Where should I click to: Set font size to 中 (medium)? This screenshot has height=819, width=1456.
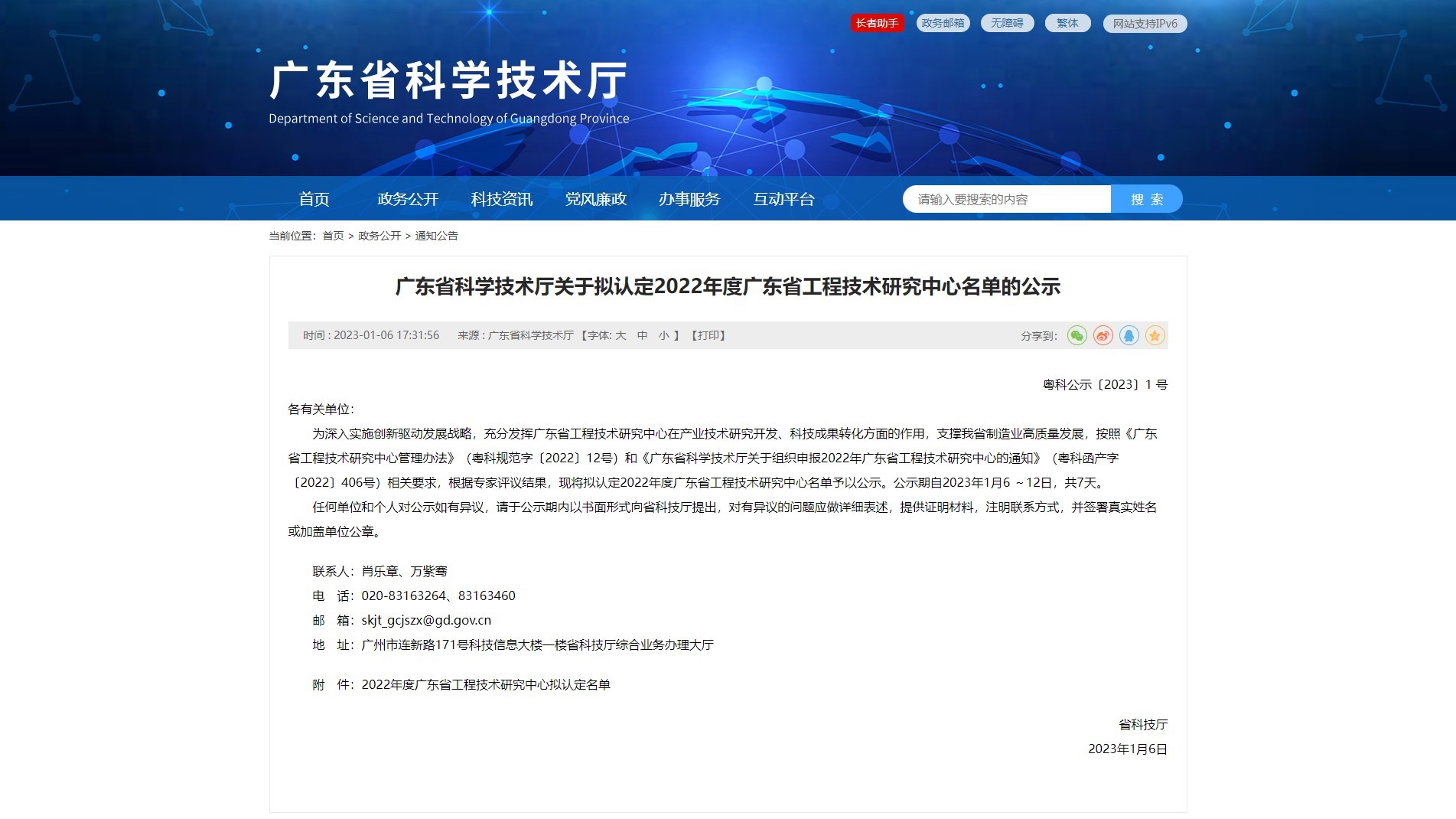click(642, 335)
